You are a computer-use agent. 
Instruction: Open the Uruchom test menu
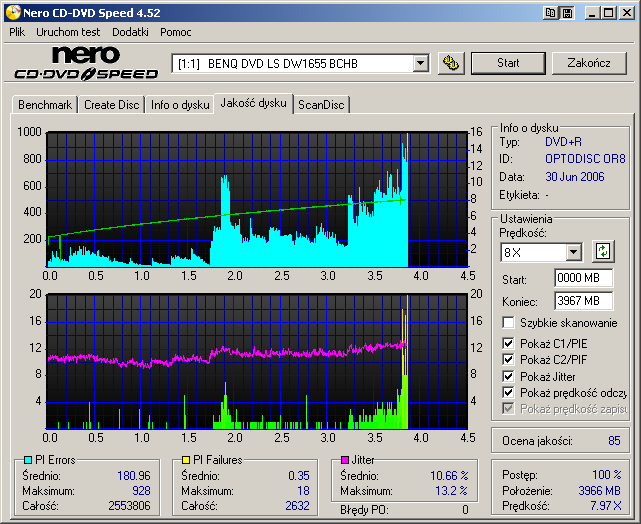pos(68,32)
